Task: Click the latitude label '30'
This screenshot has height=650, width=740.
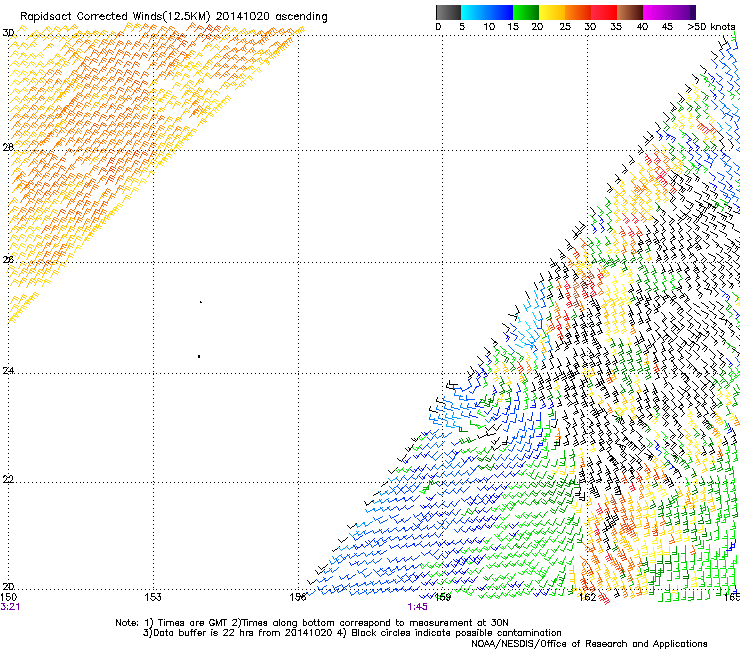Action: pyautogui.click(x=8, y=33)
